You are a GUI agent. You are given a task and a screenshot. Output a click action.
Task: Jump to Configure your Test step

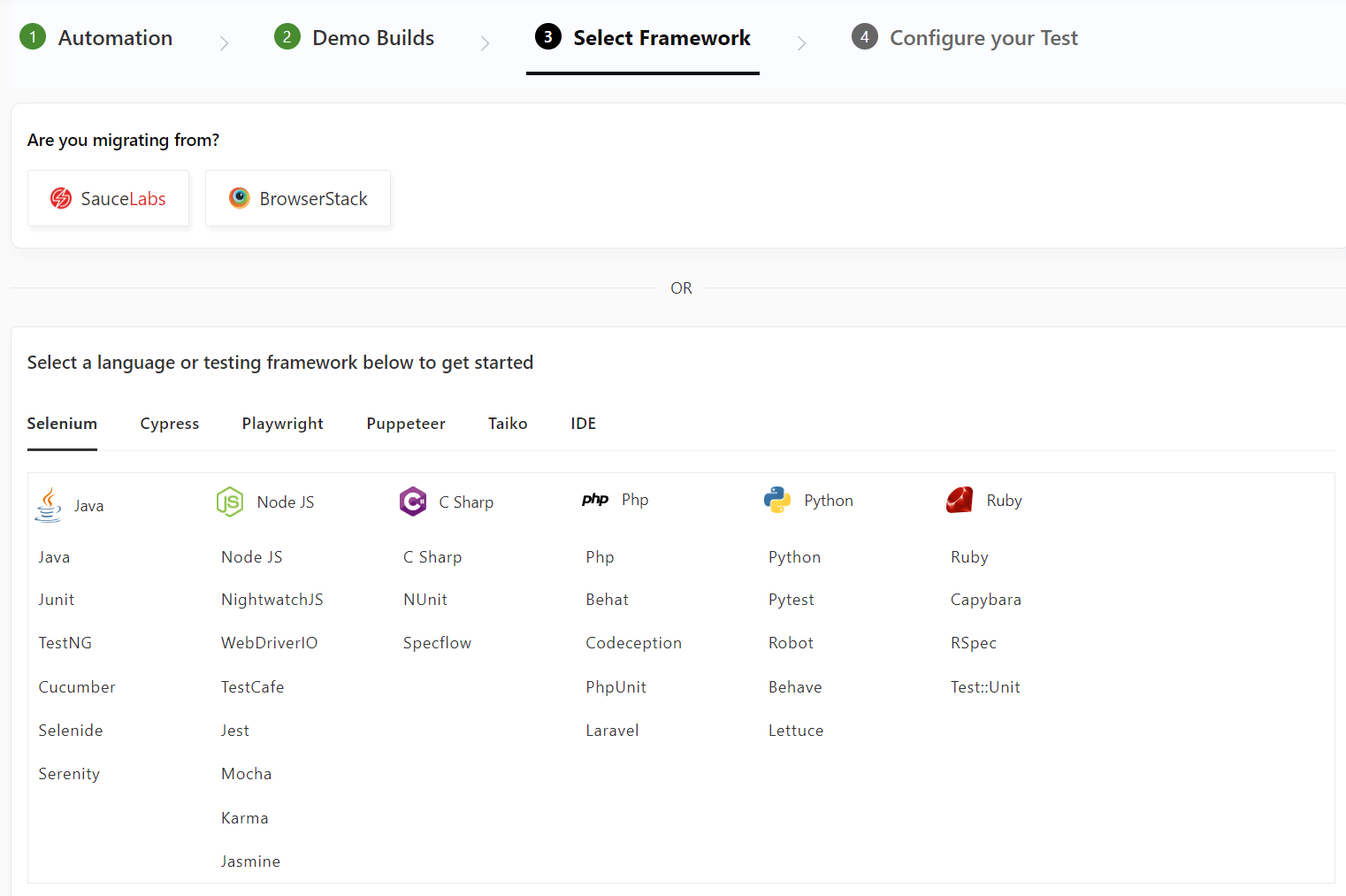point(965,38)
